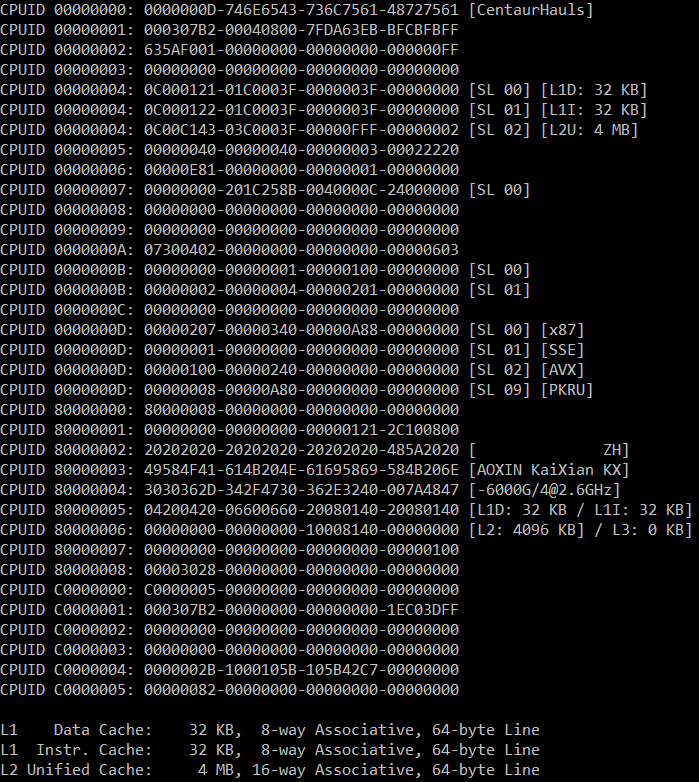
Task: Click the L2 Unified Cache summary line
Action: [270, 770]
